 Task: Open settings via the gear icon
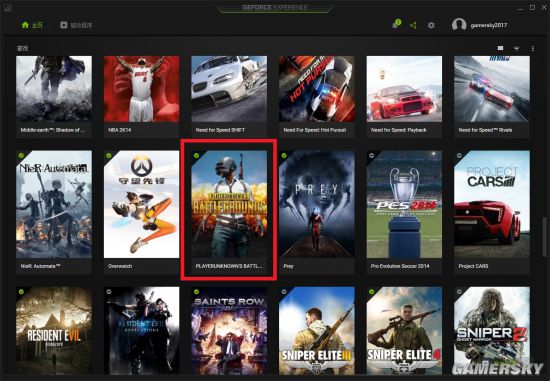(x=431, y=25)
